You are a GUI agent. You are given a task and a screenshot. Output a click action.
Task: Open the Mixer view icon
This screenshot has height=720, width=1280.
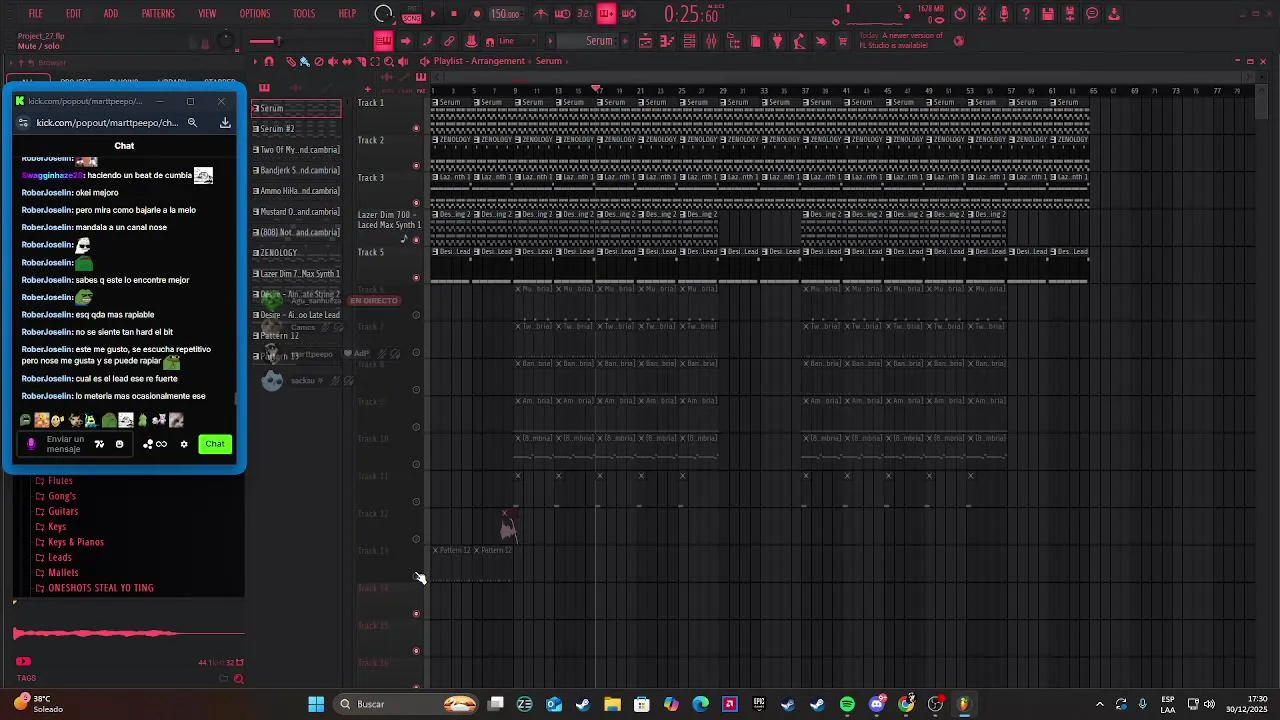711,41
